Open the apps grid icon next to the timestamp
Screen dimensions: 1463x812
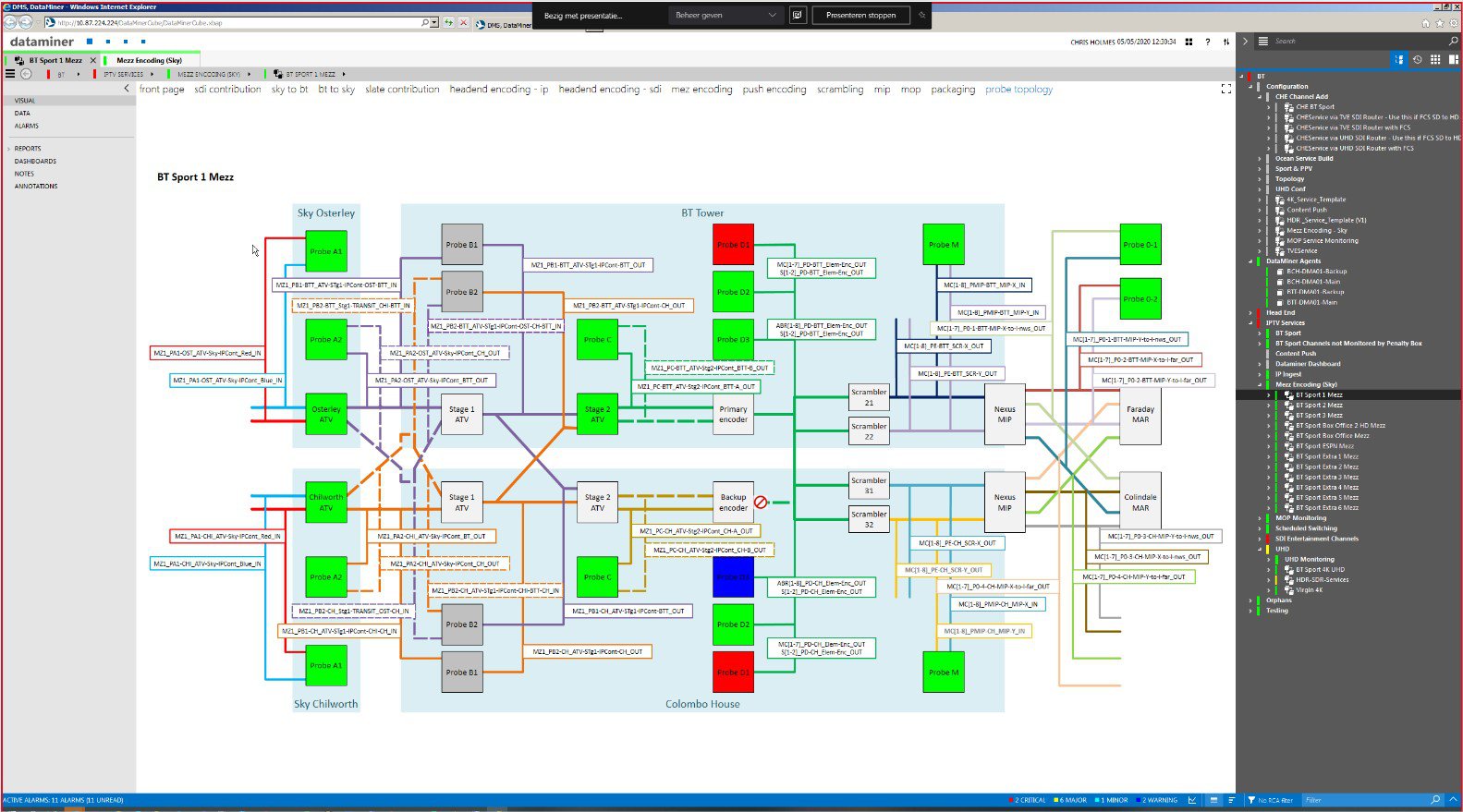(1189, 42)
